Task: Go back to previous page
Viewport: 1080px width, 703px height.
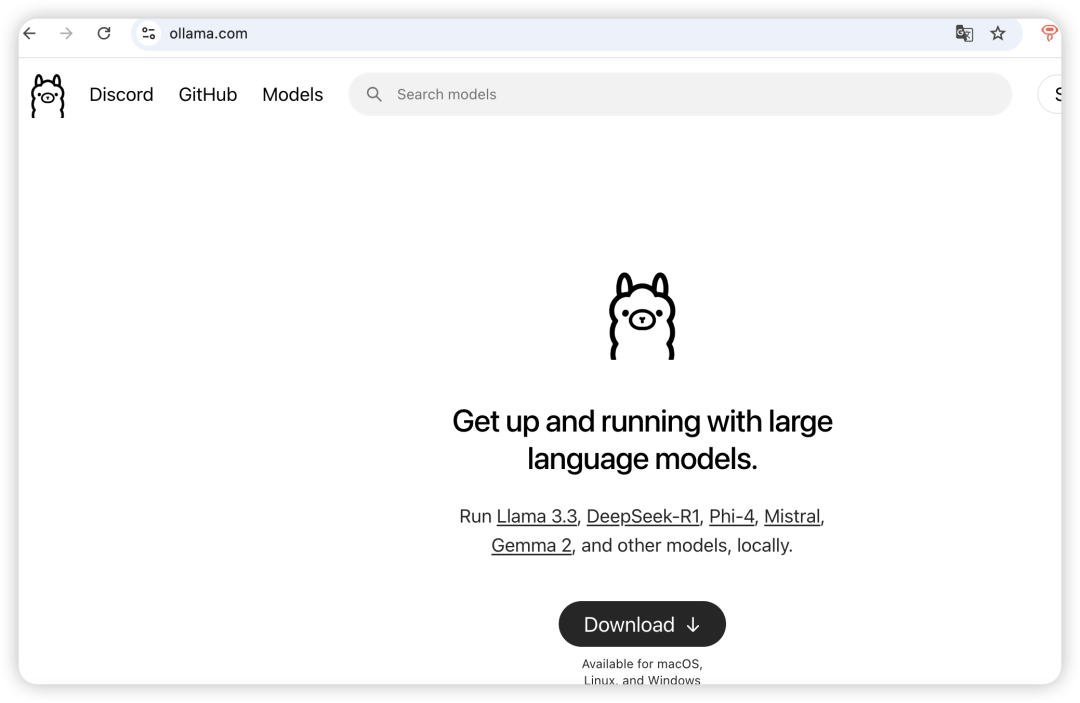Action: pyautogui.click(x=30, y=33)
